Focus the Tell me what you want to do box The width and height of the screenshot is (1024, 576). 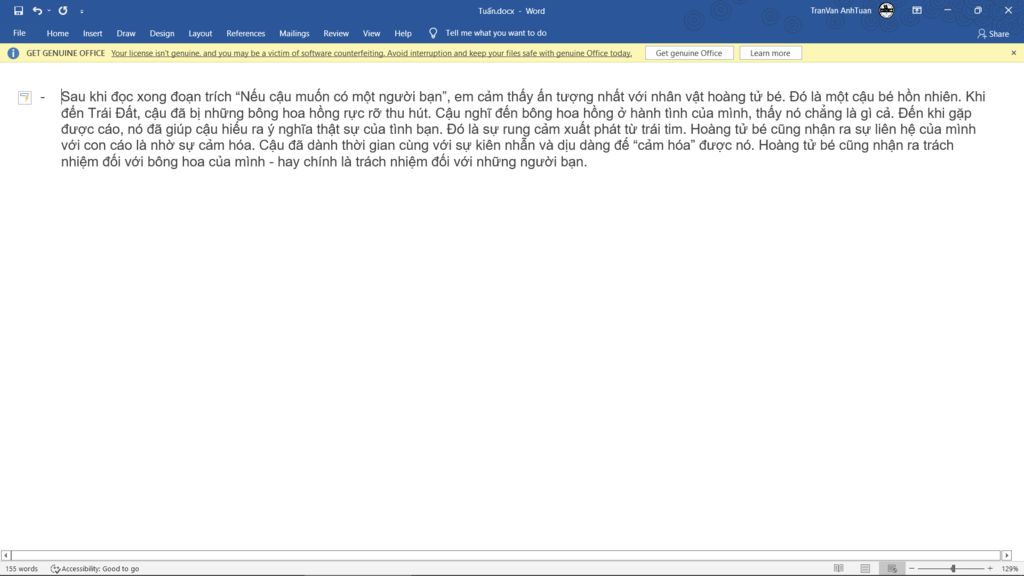496,33
